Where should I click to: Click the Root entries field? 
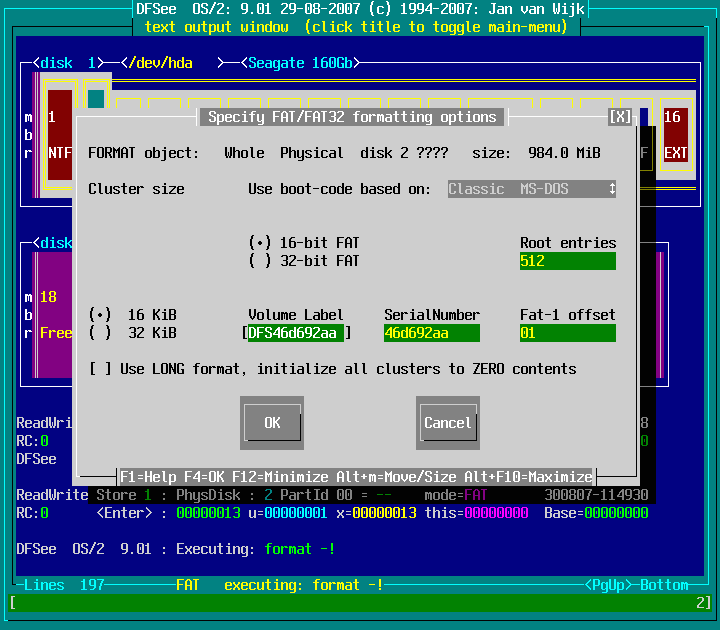pyautogui.click(x=567, y=261)
